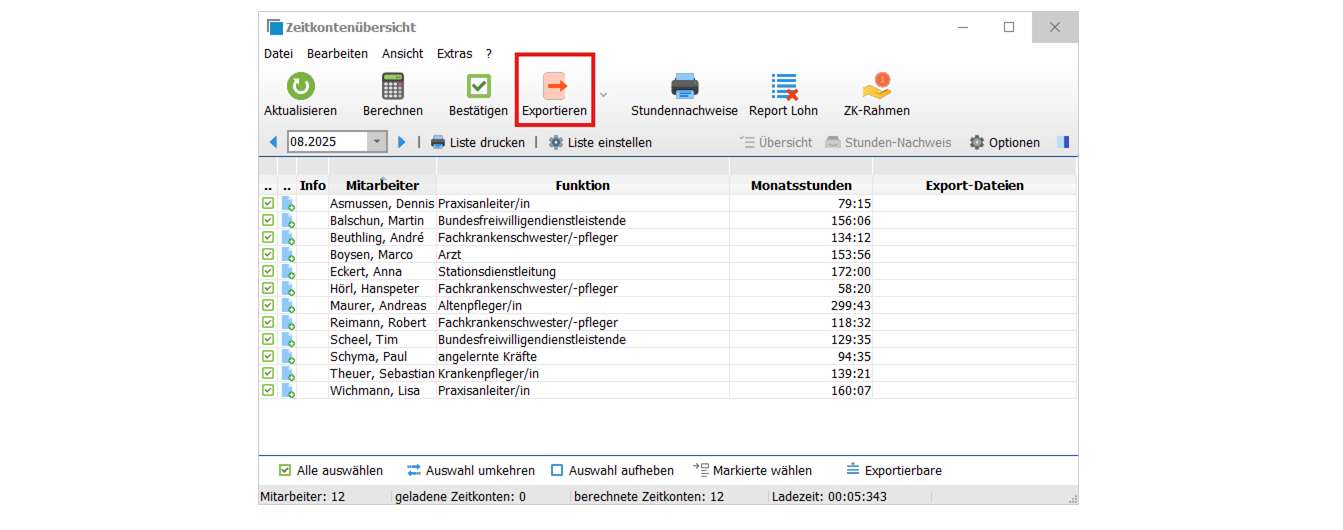1343x530 pixels.
Task: Click document icon in Eckert, Anna row
Action: tap(288, 272)
